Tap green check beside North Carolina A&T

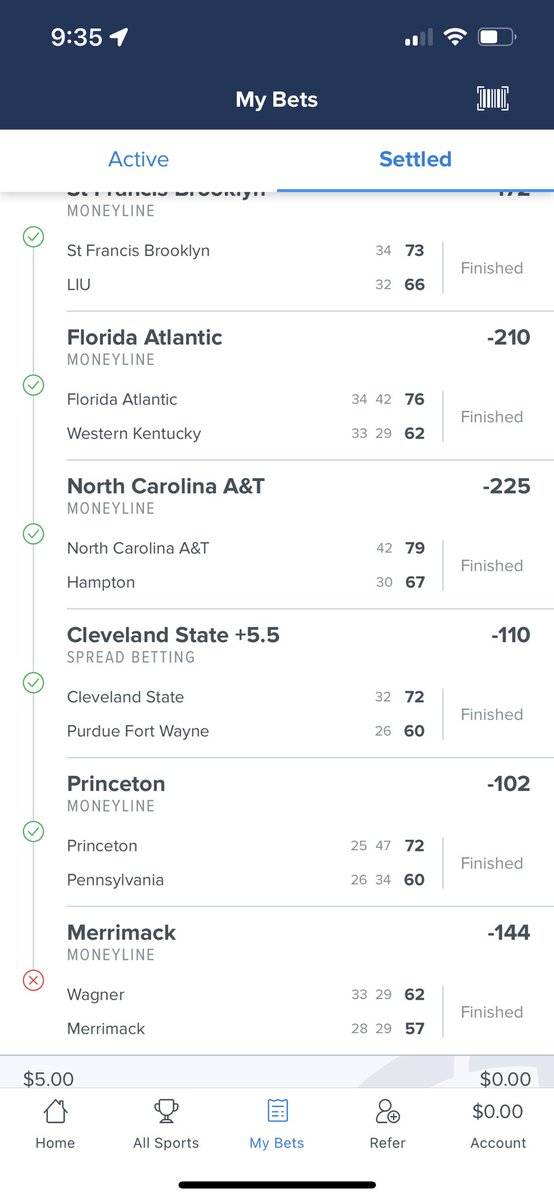(33, 534)
